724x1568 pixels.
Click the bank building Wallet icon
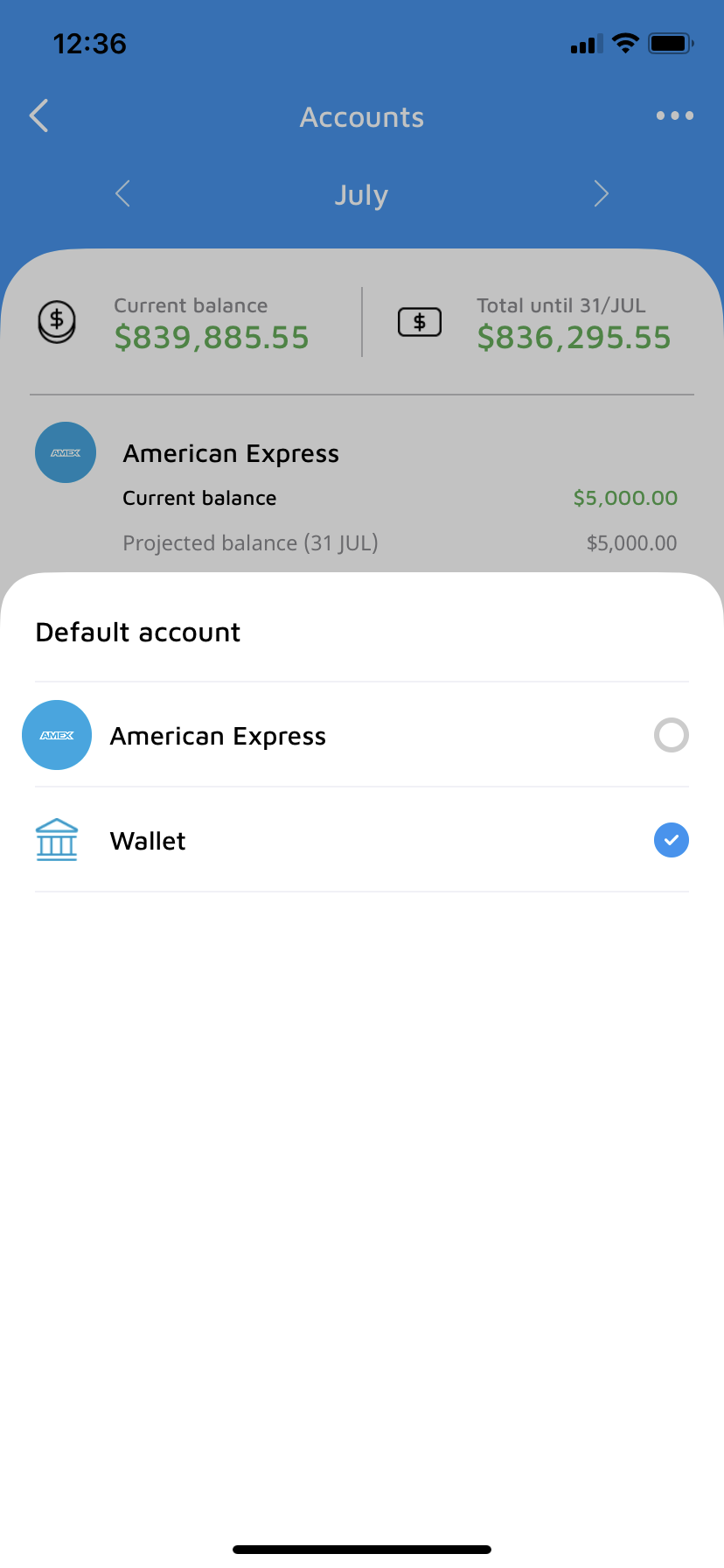(x=57, y=840)
